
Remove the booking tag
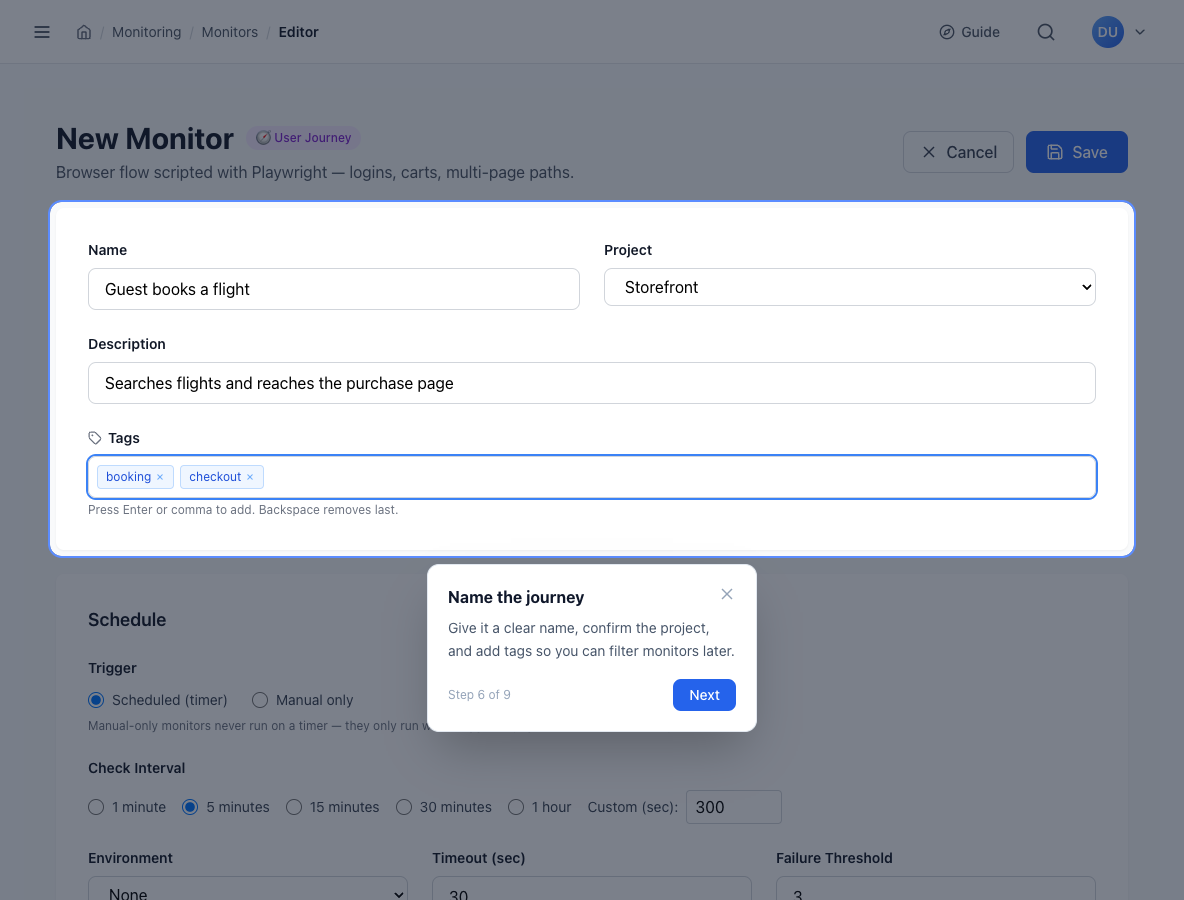(x=160, y=477)
